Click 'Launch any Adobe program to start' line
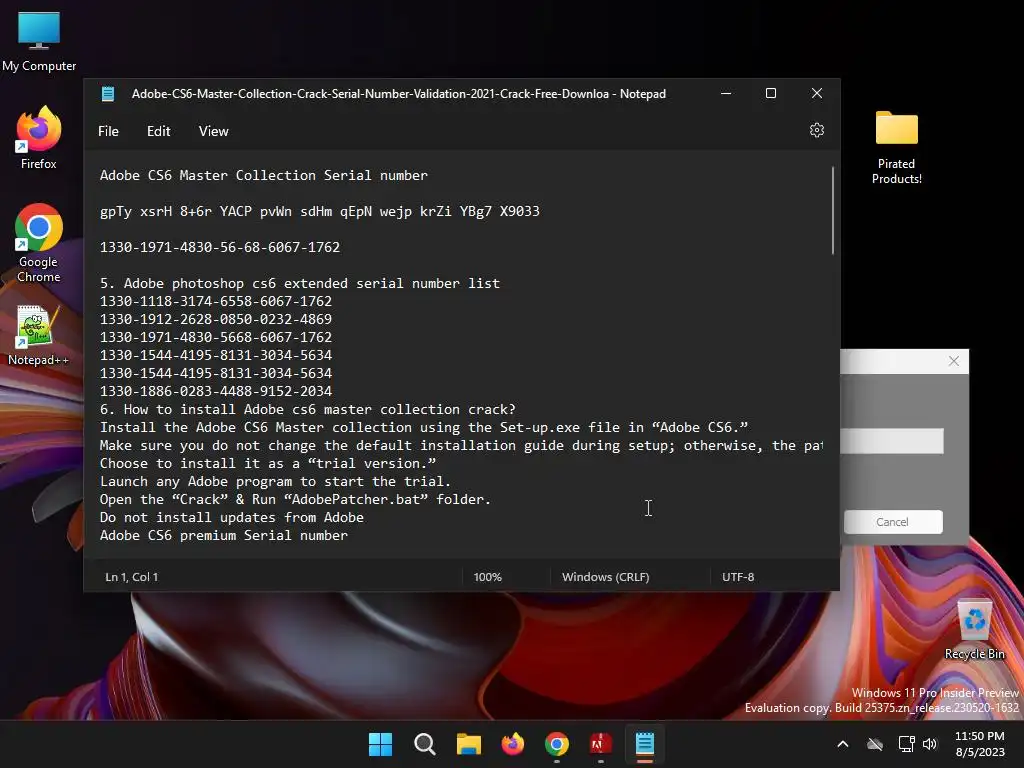The width and height of the screenshot is (1024, 768). (276, 481)
